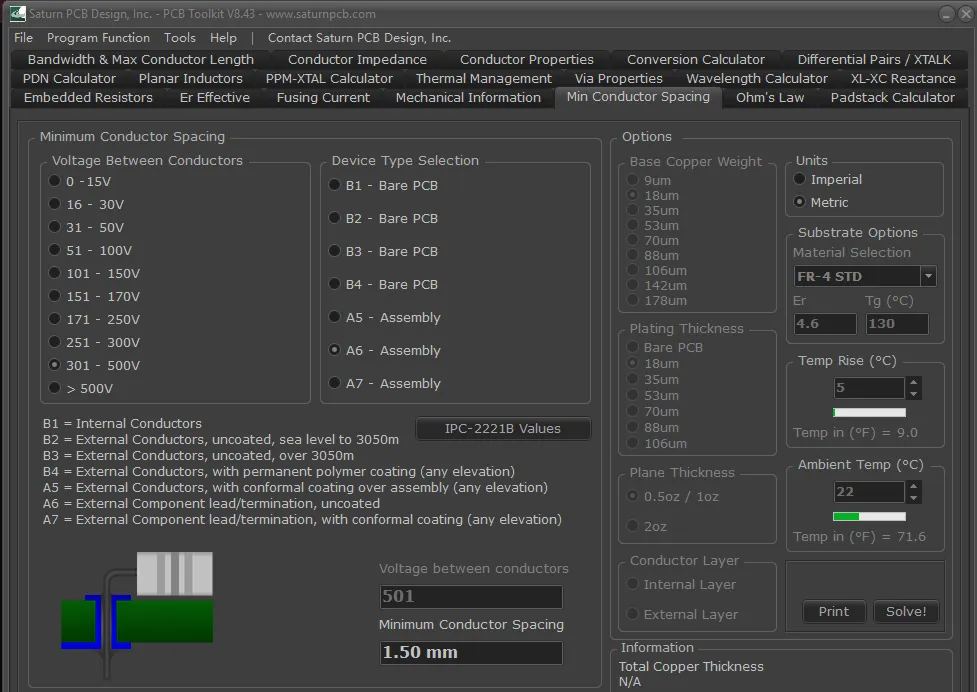
Task: Open the PDN Calculator tab
Action: (69, 78)
